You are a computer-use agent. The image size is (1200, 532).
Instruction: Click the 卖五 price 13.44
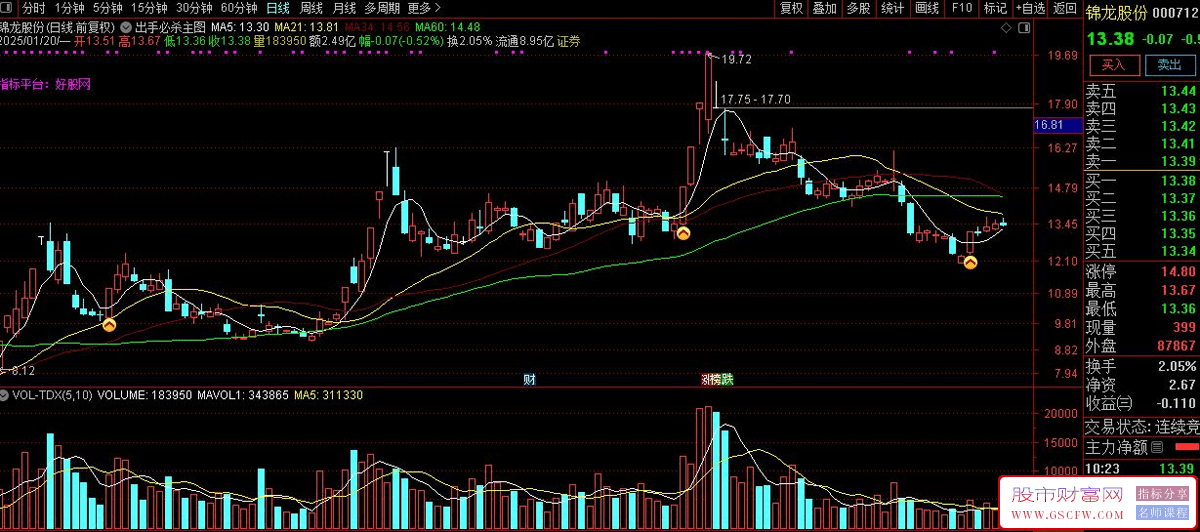[1178, 90]
